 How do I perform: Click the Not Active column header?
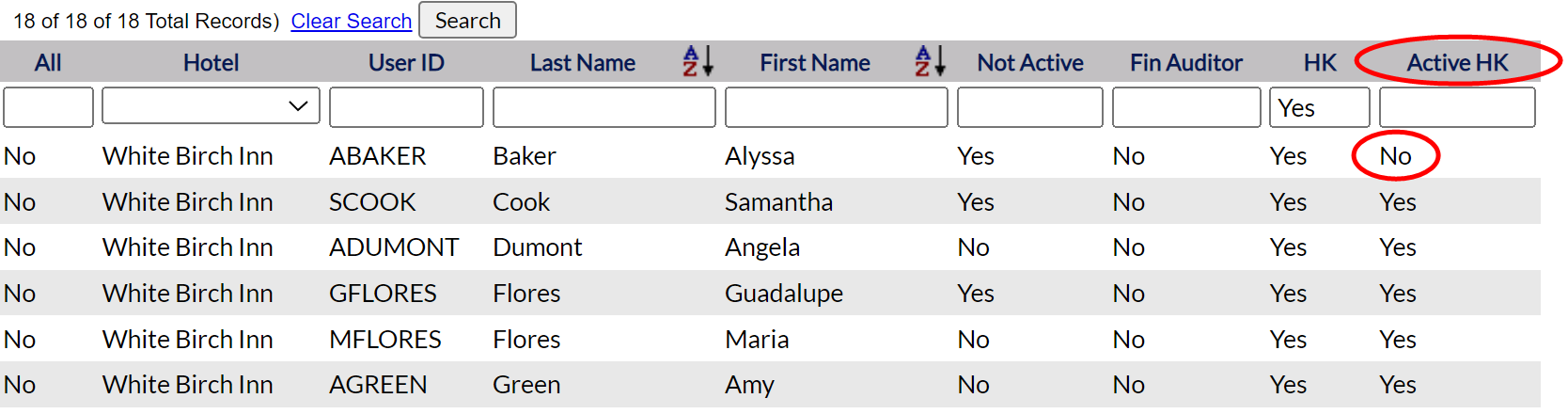[x=1030, y=62]
